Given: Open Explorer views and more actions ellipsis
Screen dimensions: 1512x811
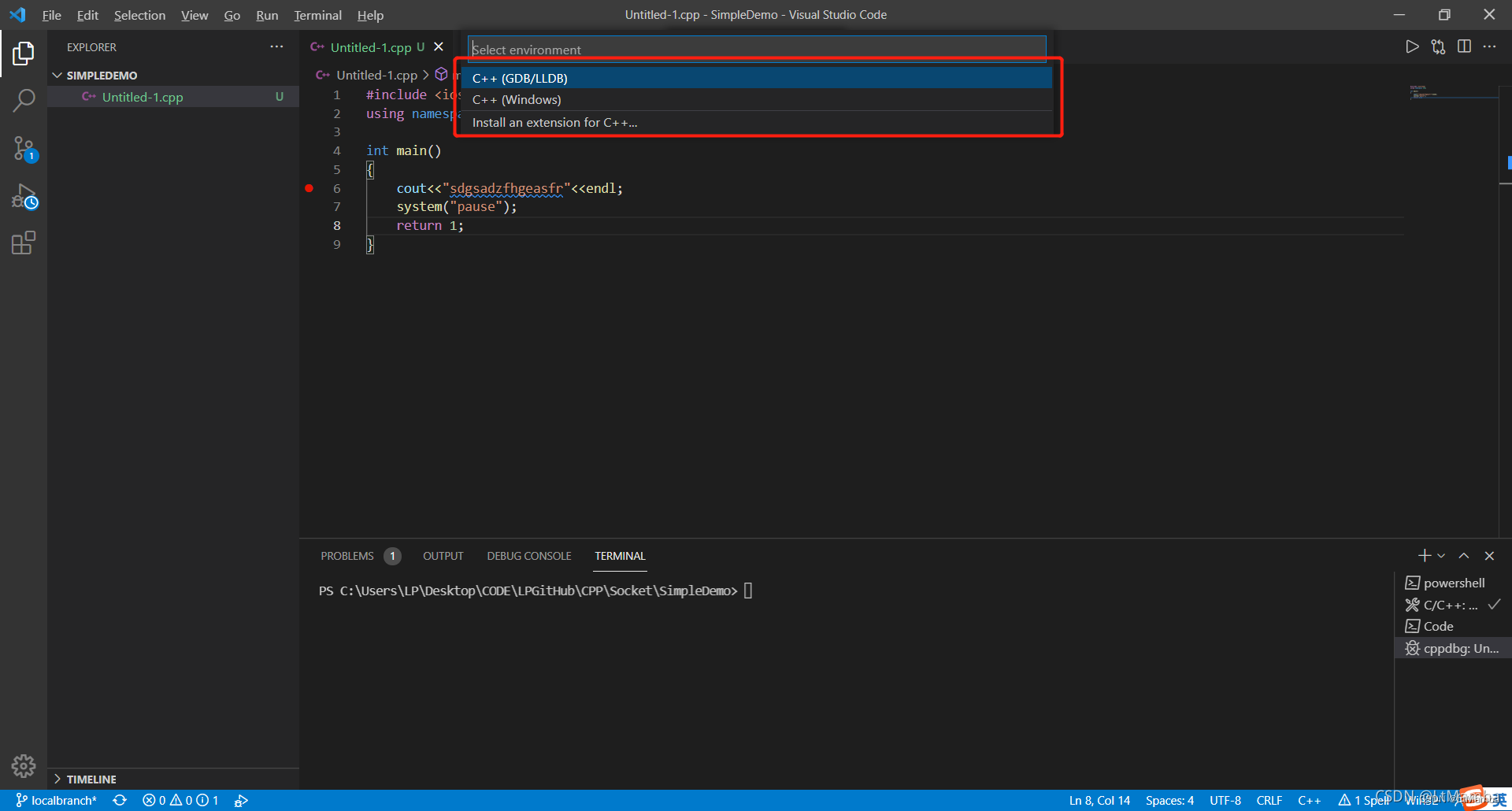Looking at the screenshot, I should pos(276,47).
